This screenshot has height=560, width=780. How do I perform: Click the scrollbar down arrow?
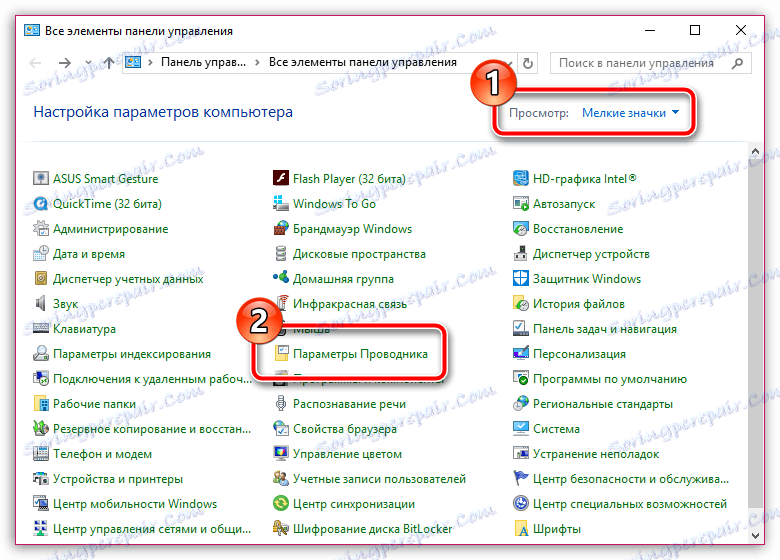click(755, 536)
